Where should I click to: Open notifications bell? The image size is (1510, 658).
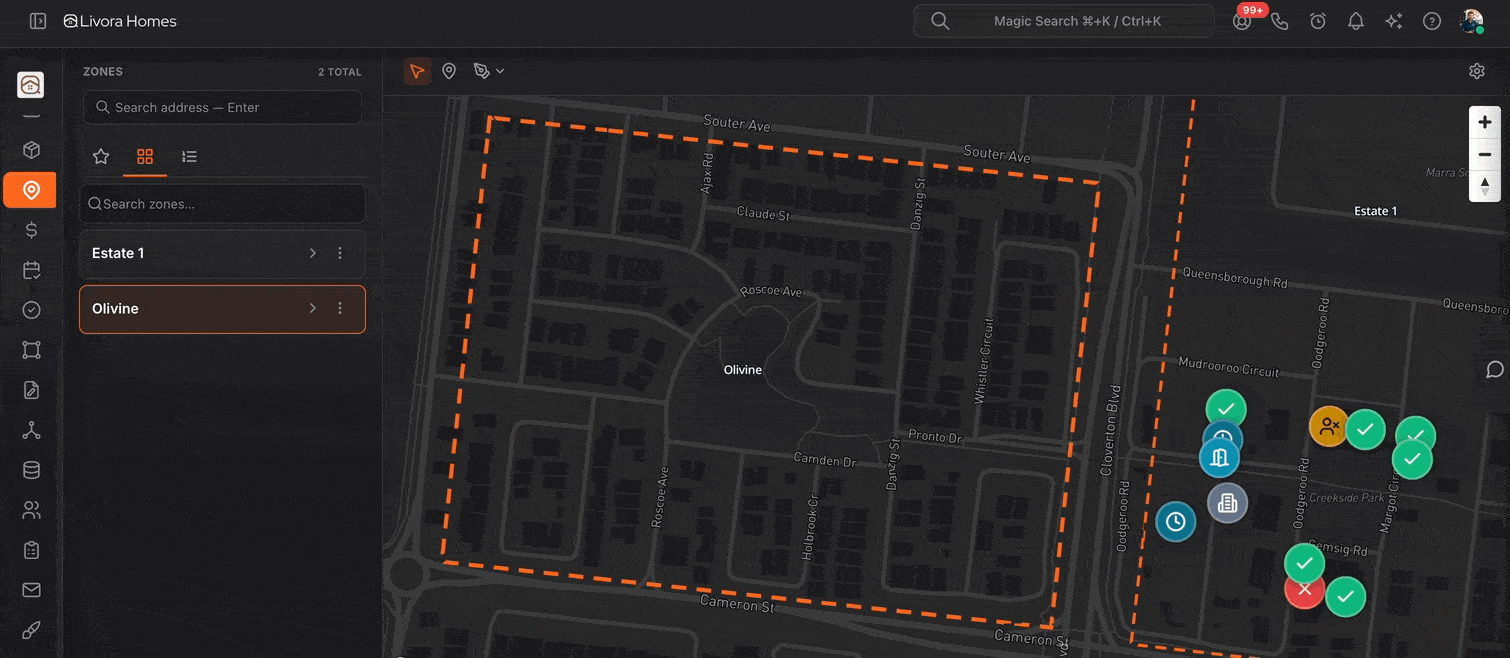pos(1356,21)
